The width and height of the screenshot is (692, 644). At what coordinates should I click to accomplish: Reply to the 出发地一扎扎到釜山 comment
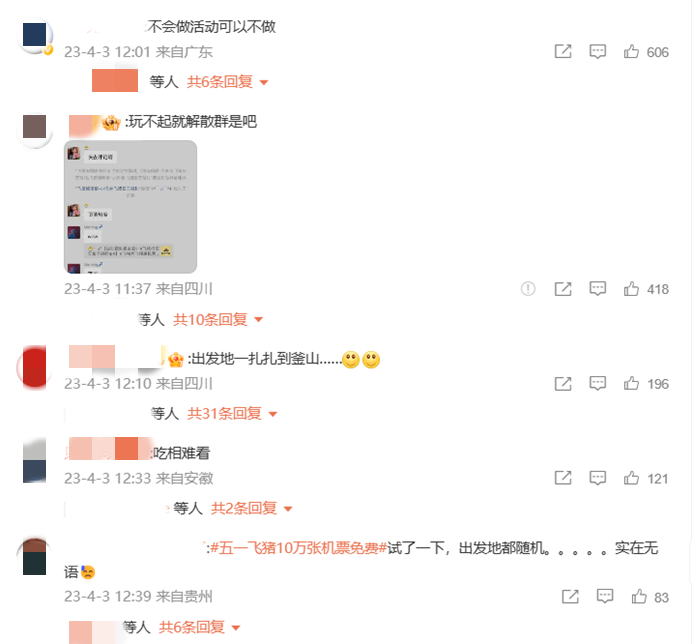point(597,384)
